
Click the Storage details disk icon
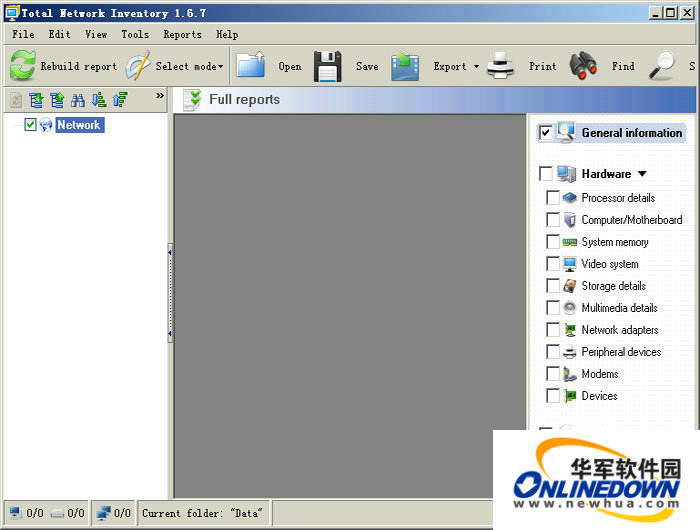click(x=570, y=286)
